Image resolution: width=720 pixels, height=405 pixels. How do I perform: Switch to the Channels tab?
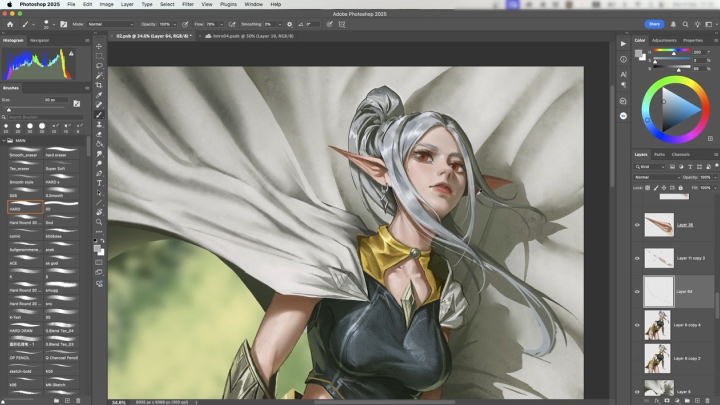pyautogui.click(x=681, y=154)
